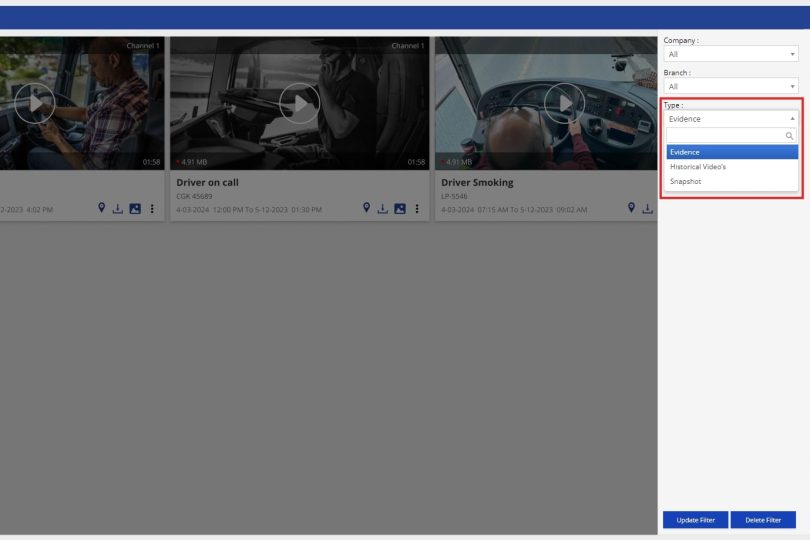Click the Delete Filter button
The width and height of the screenshot is (810, 540).
coord(763,520)
